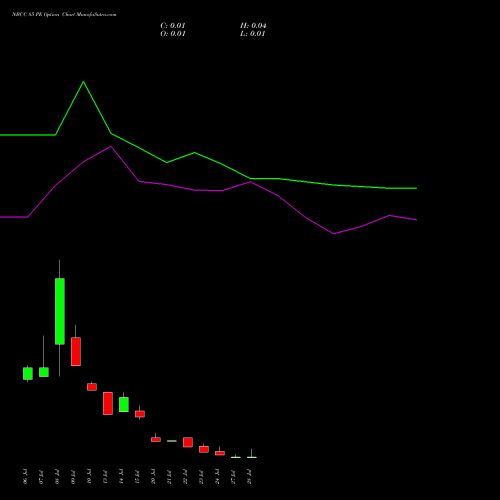Image resolution: width=500 pixels, height=500 pixels.
Task: Click the tall red candle beside the tallest green candle
Action: pos(76,351)
